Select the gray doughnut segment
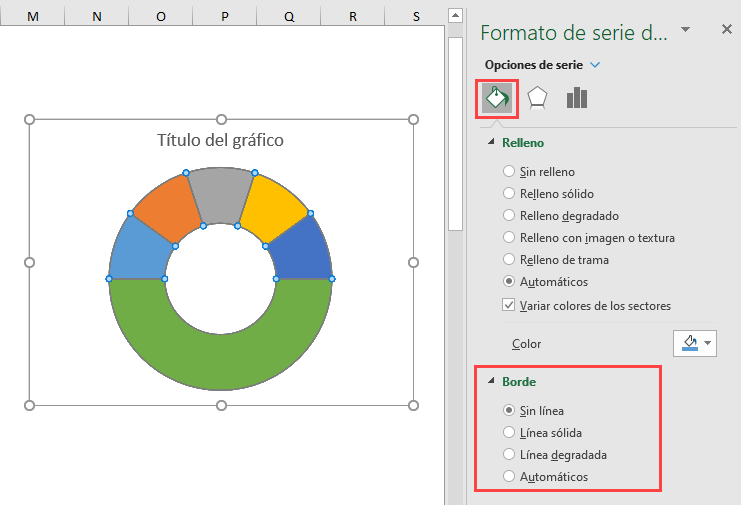This screenshot has width=741, height=505. pyautogui.click(x=220, y=195)
